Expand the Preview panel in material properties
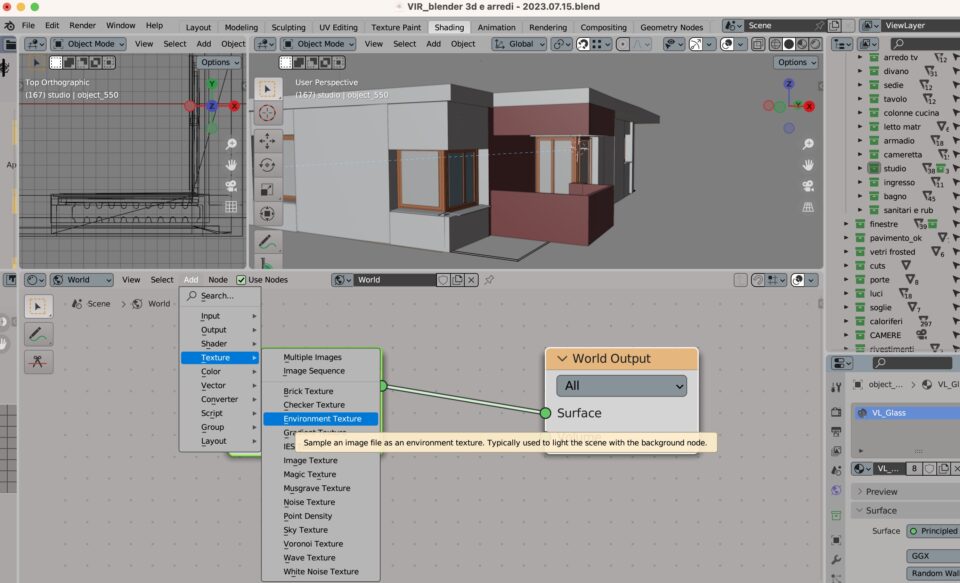This screenshot has height=583, width=960. (881, 491)
